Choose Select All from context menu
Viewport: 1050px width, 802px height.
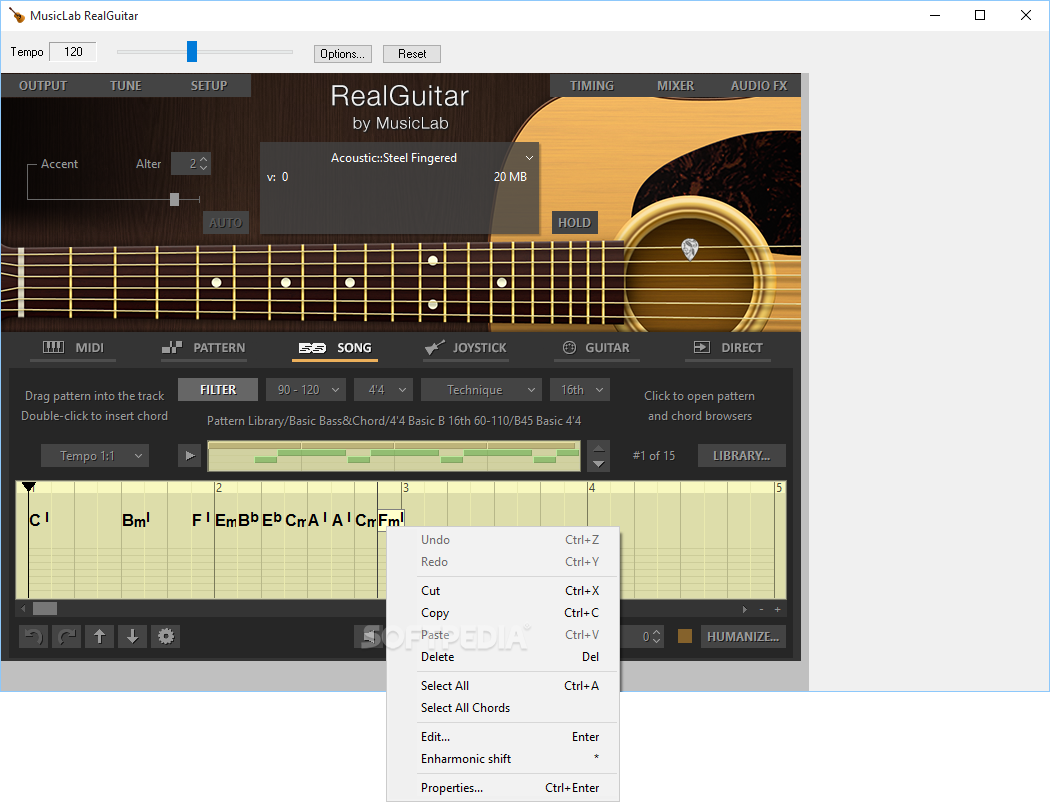(503, 686)
